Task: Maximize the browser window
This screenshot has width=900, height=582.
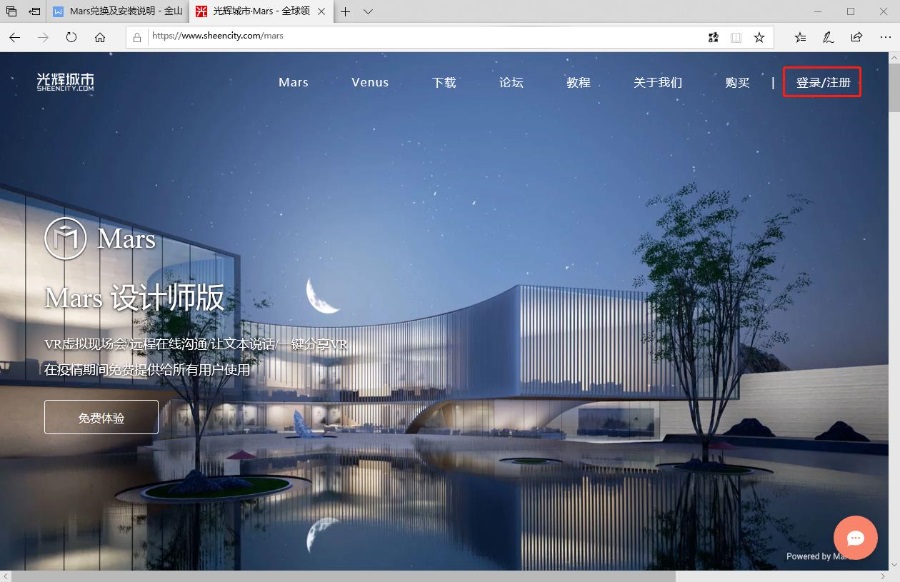Action: (851, 11)
